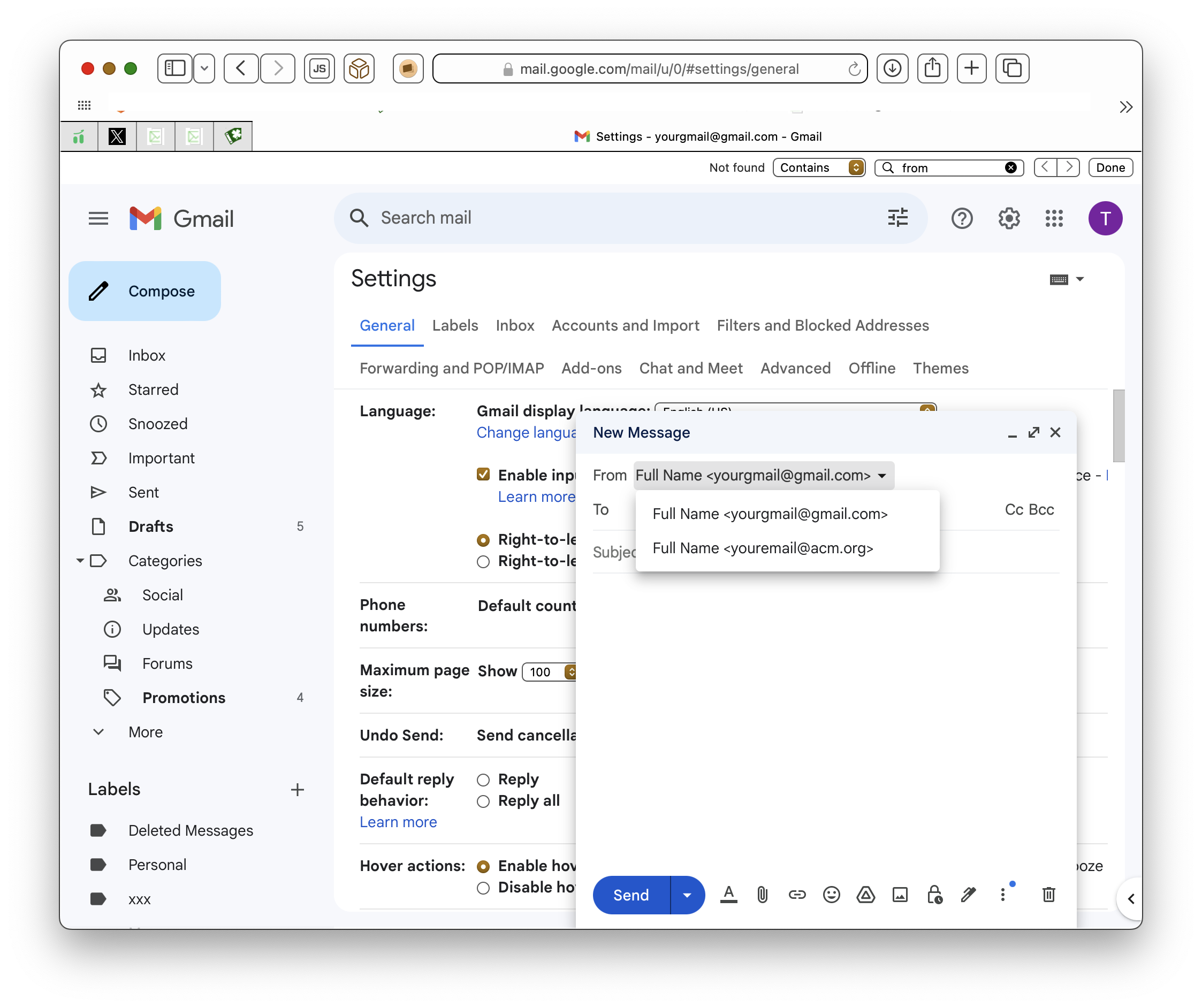Discard draft with the trash icon
This screenshot has width=1202, height=1008.
click(x=1048, y=895)
